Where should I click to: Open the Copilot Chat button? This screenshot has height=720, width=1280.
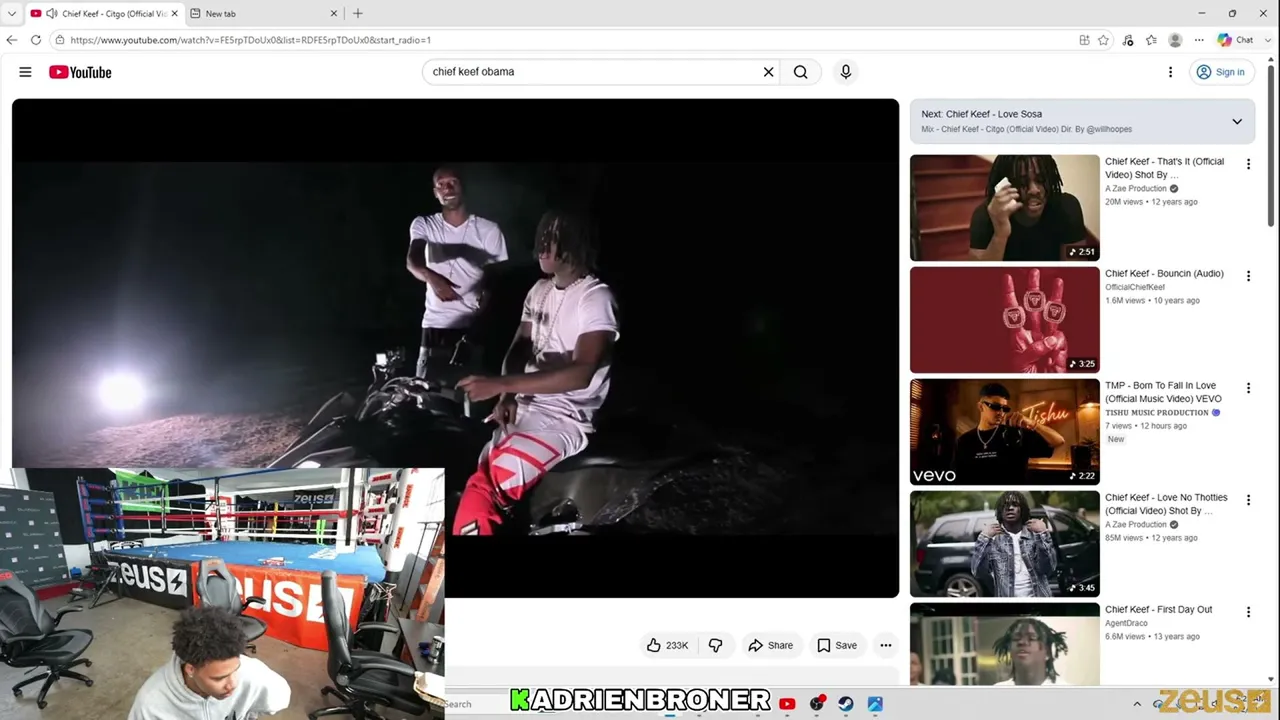point(1235,40)
